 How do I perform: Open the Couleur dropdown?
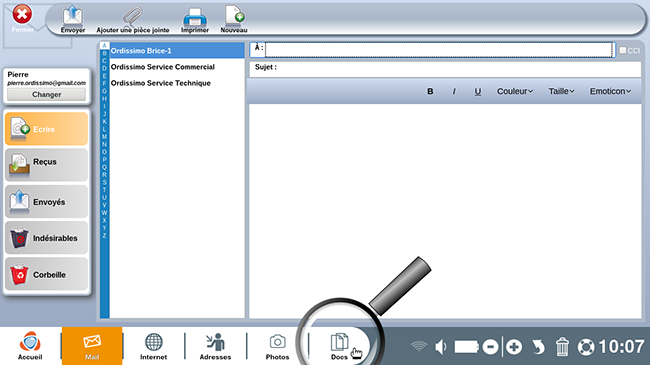point(515,91)
